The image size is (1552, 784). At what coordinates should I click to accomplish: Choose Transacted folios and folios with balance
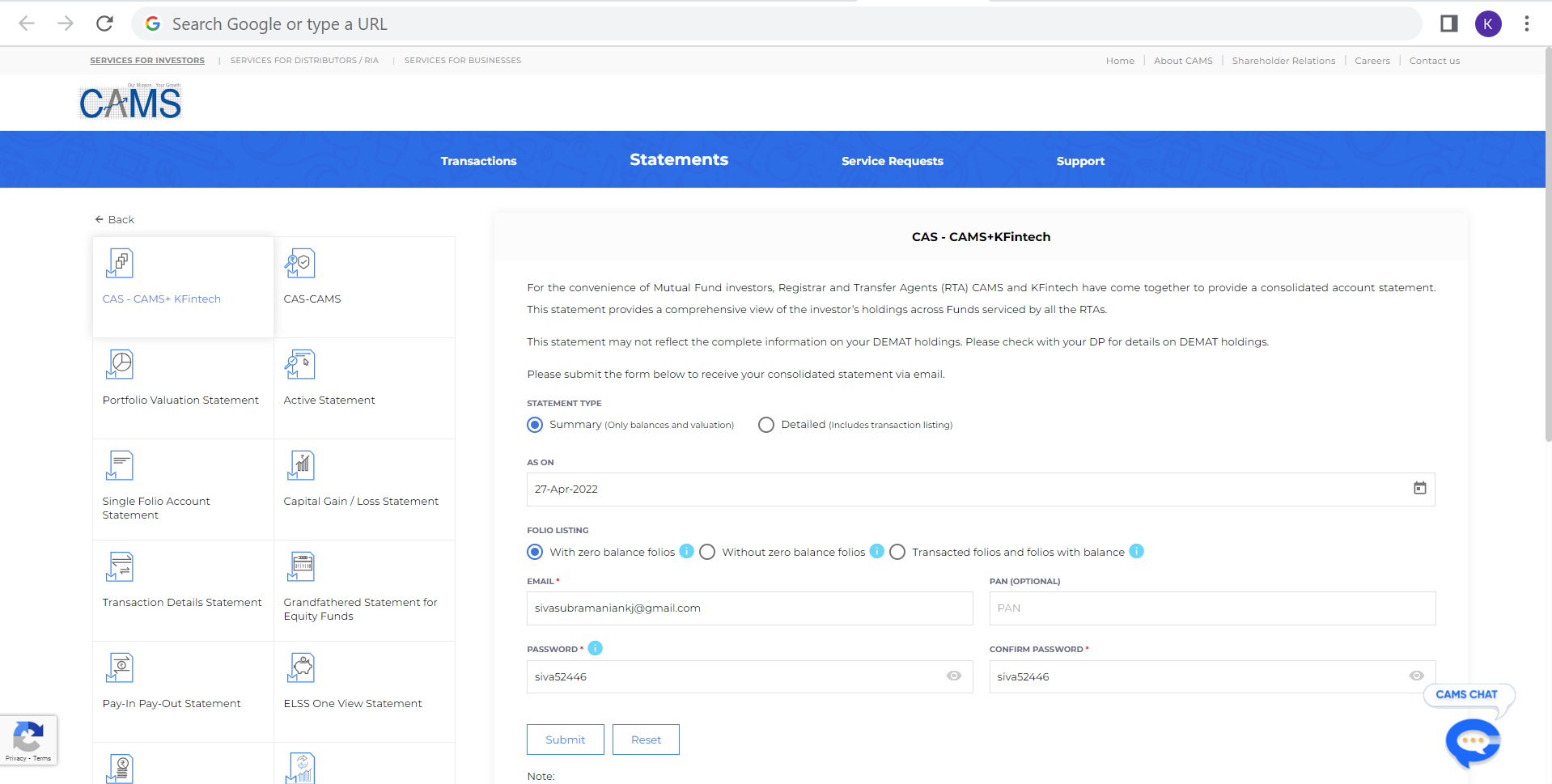(x=897, y=552)
